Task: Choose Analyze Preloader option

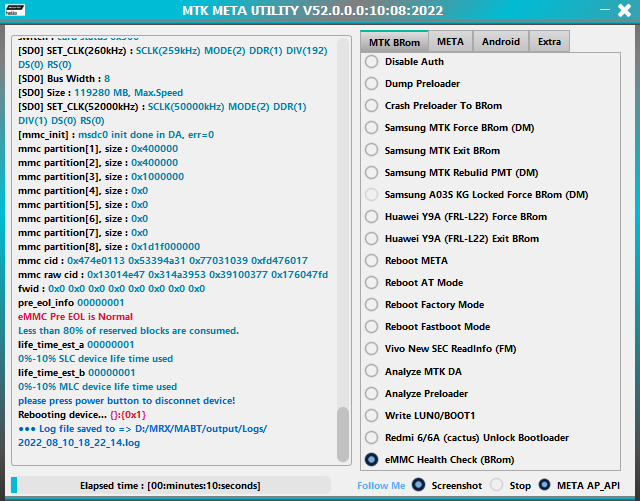Action: (x=371, y=394)
